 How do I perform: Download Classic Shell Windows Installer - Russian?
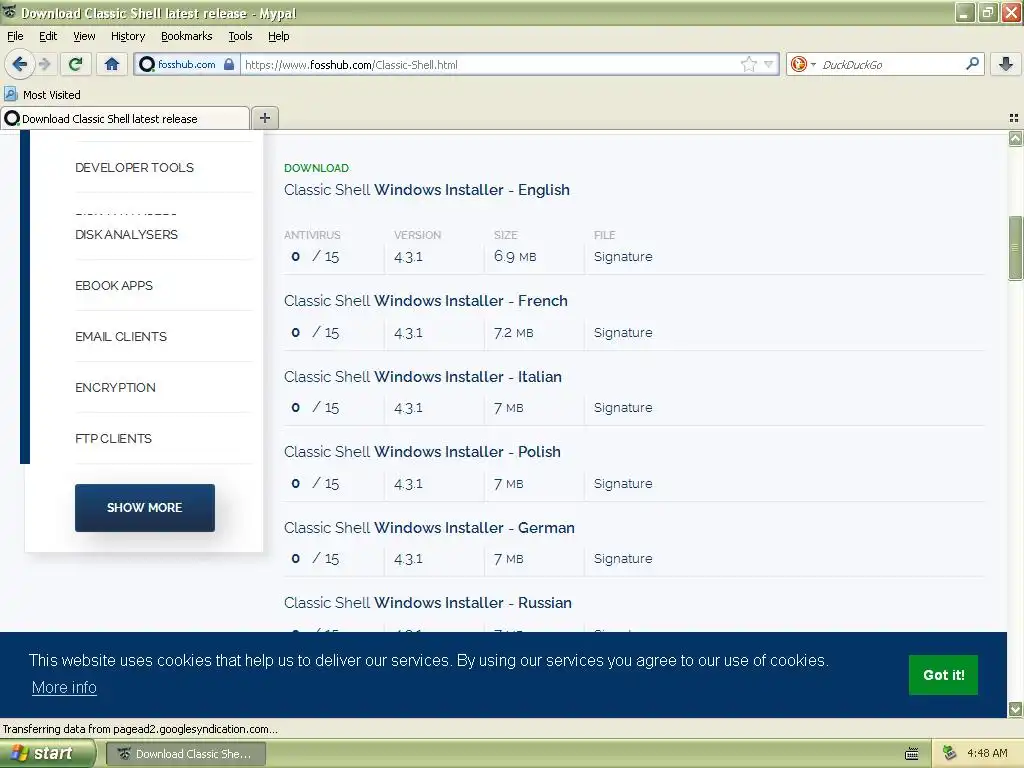pos(428,603)
